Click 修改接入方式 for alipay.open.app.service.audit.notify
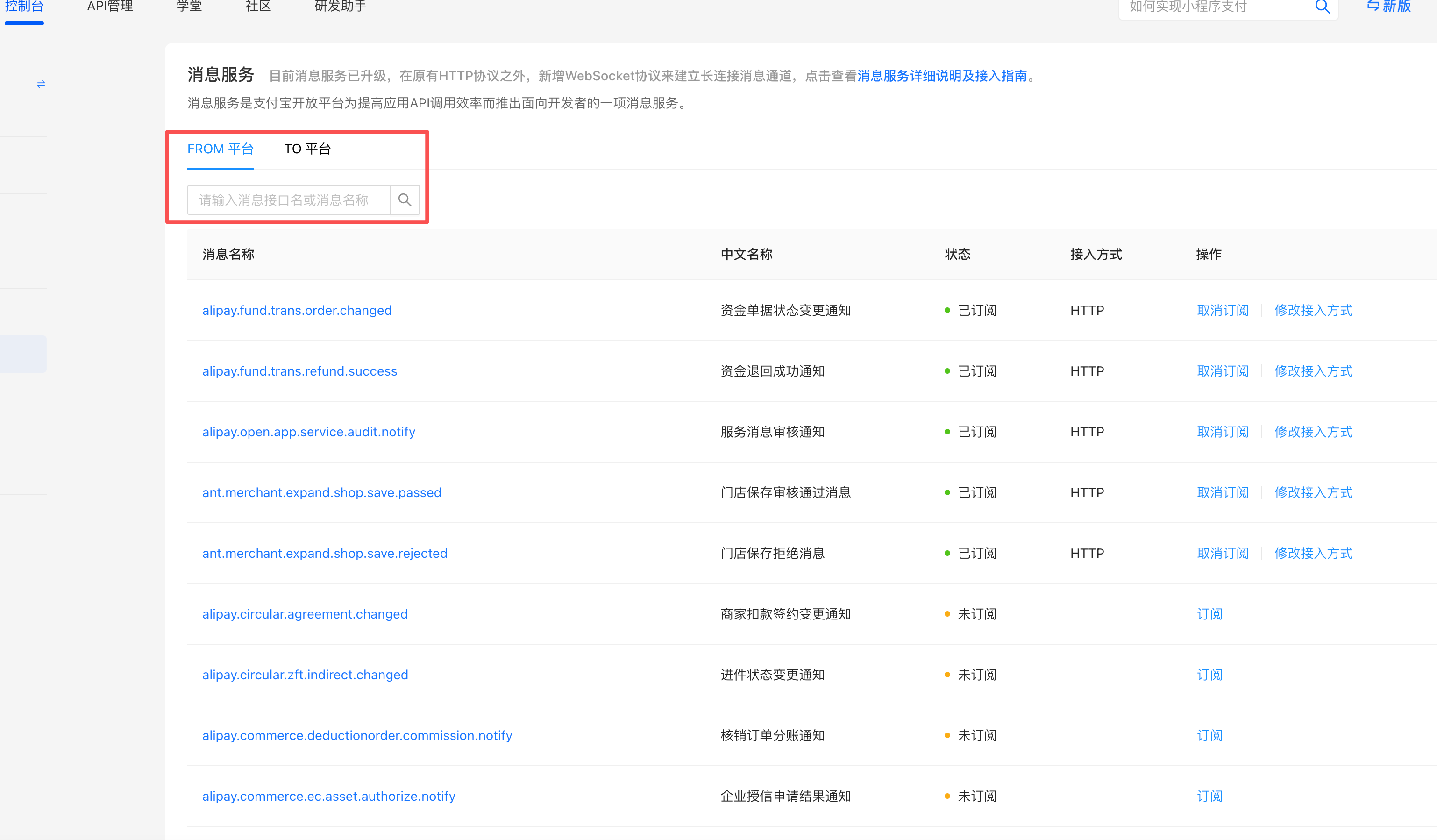Viewport: 1437px width, 840px height. coord(1313,432)
